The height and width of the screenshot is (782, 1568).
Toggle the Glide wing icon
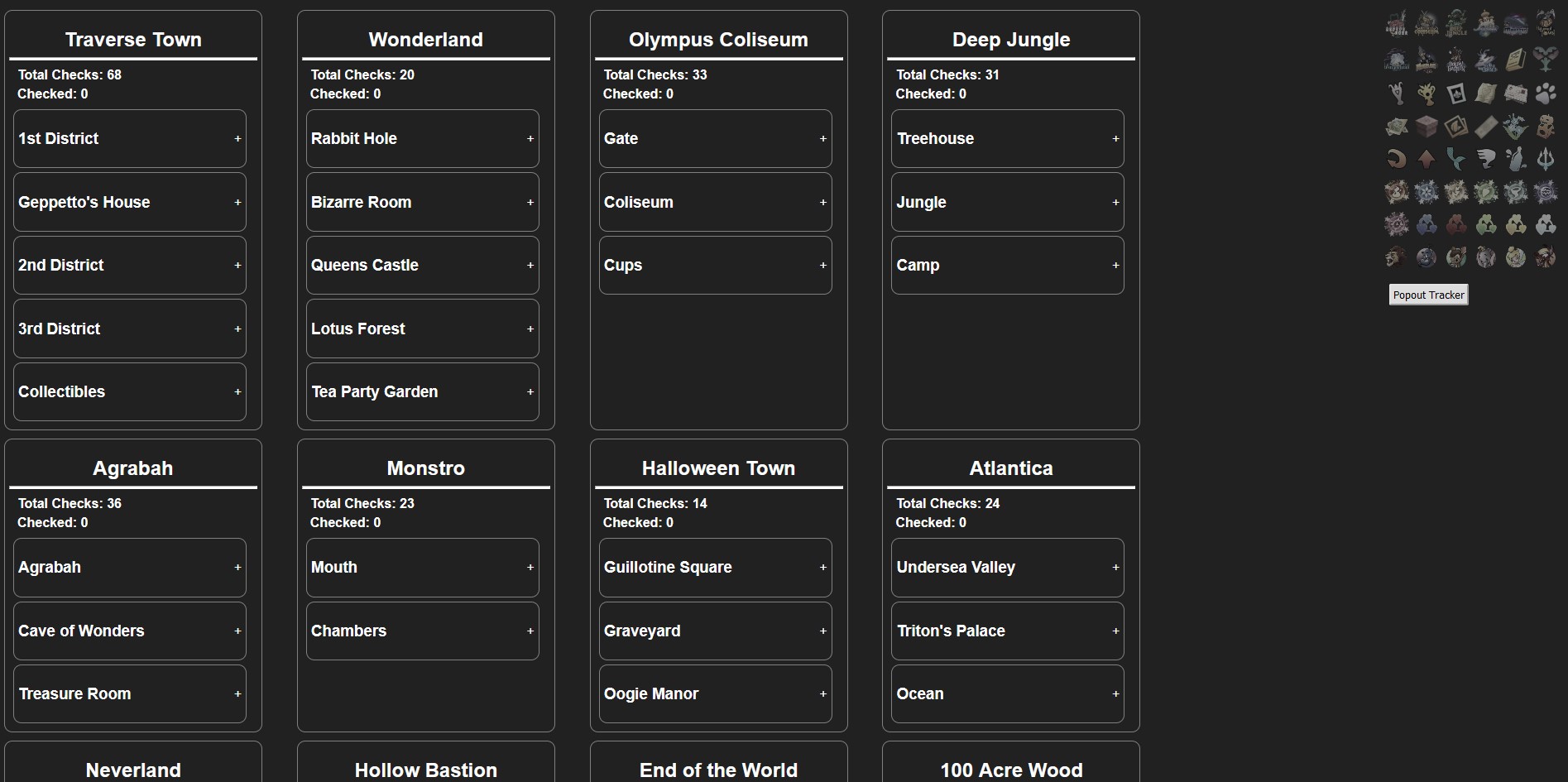point(1486,159)
